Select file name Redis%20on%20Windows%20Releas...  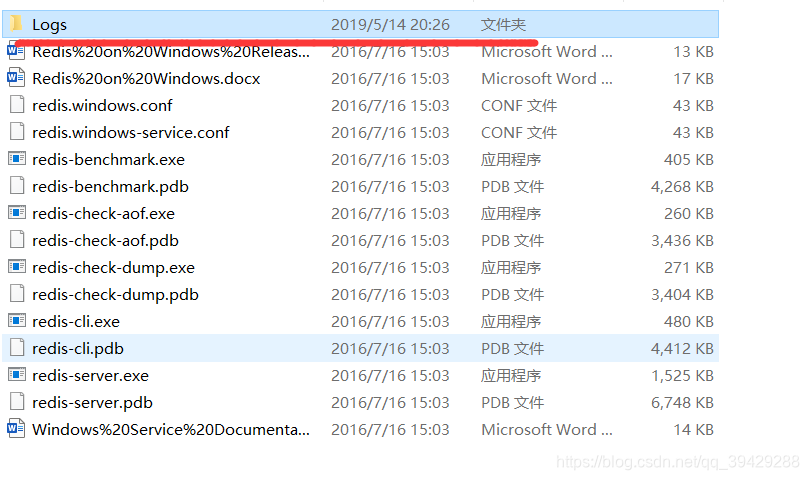(x=171, y=52)
